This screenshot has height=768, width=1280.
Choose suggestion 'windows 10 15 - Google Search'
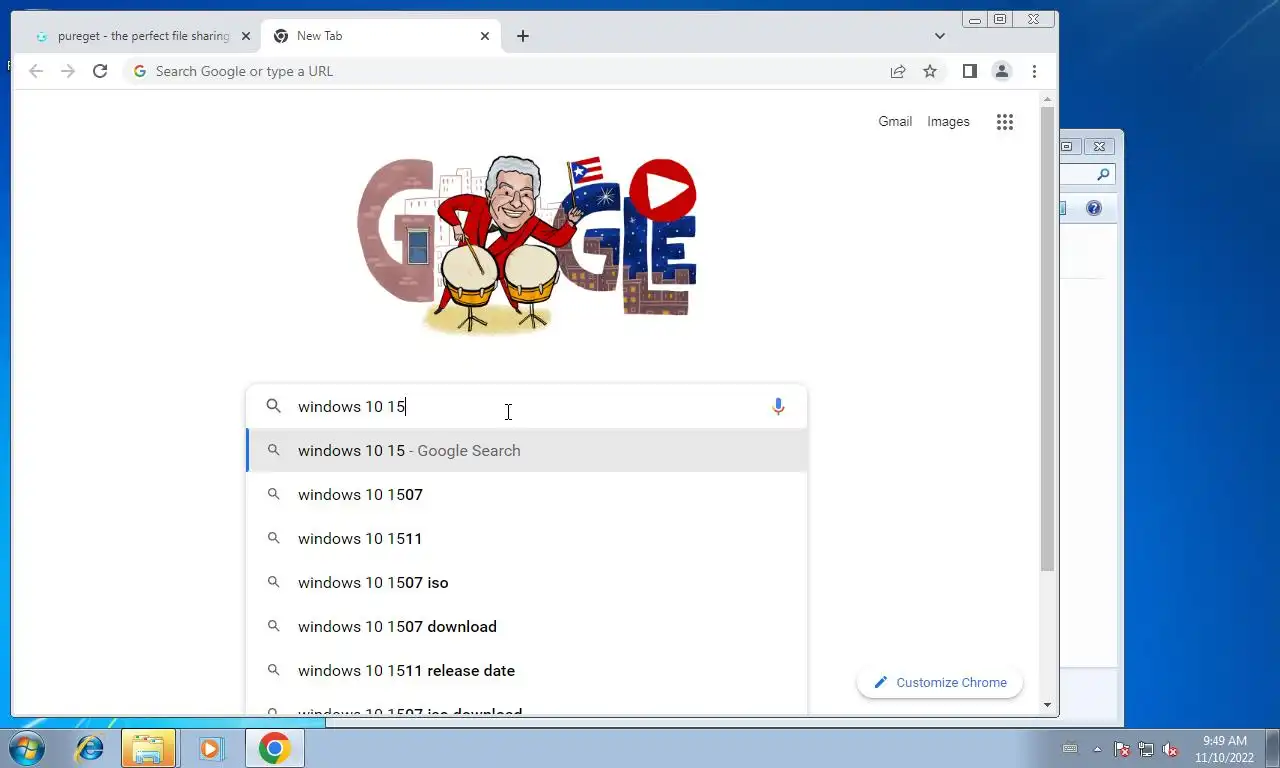pyautogui.click(x=527, y=451)
